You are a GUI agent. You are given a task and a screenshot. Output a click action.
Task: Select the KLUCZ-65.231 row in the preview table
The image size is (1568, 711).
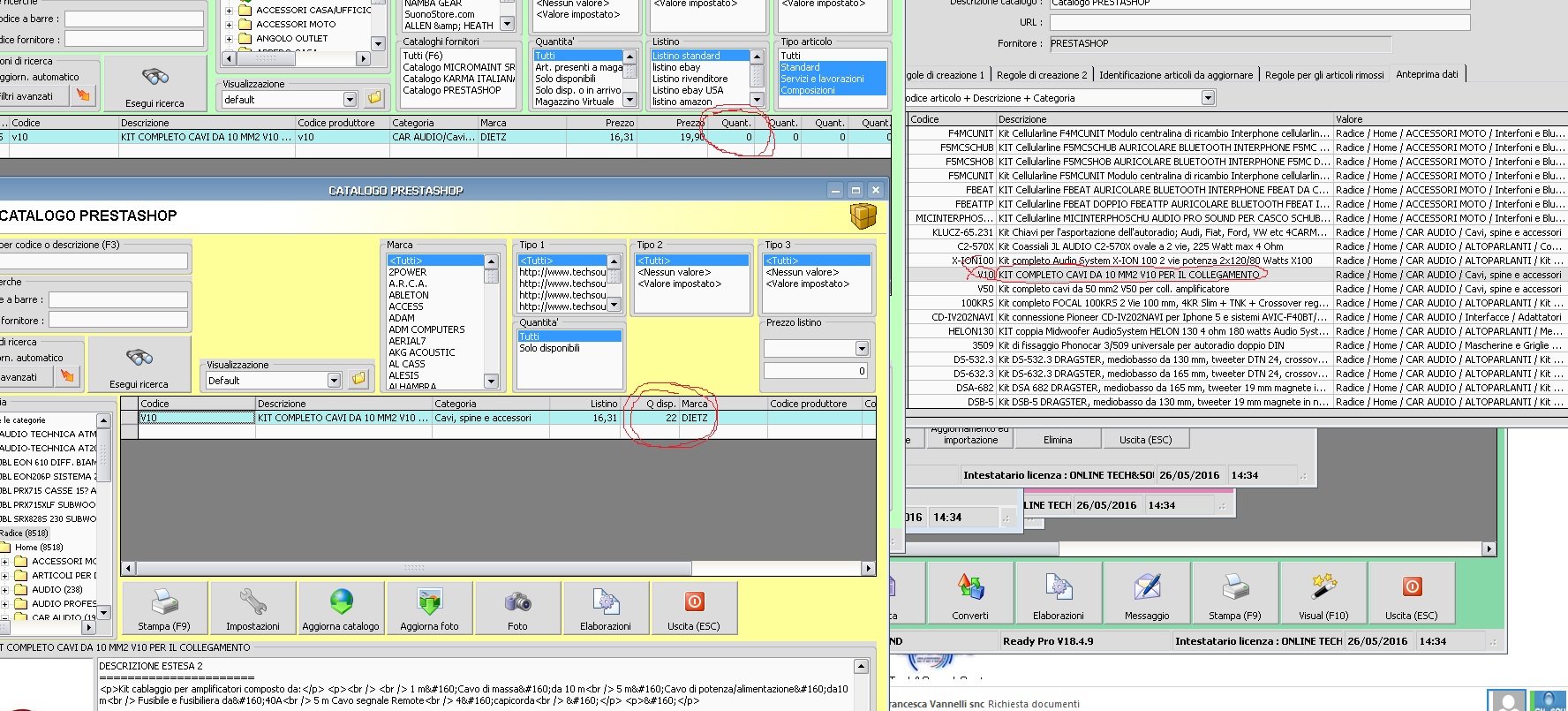click(x=1237, y=232)
